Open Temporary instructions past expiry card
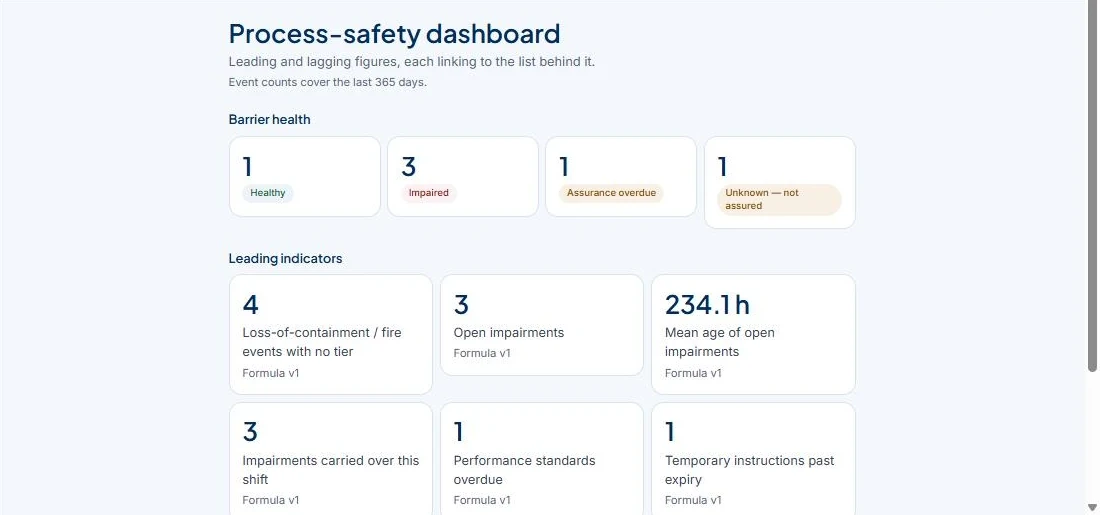Viewport: 1100px width, 515px height. tap(753, 459)
